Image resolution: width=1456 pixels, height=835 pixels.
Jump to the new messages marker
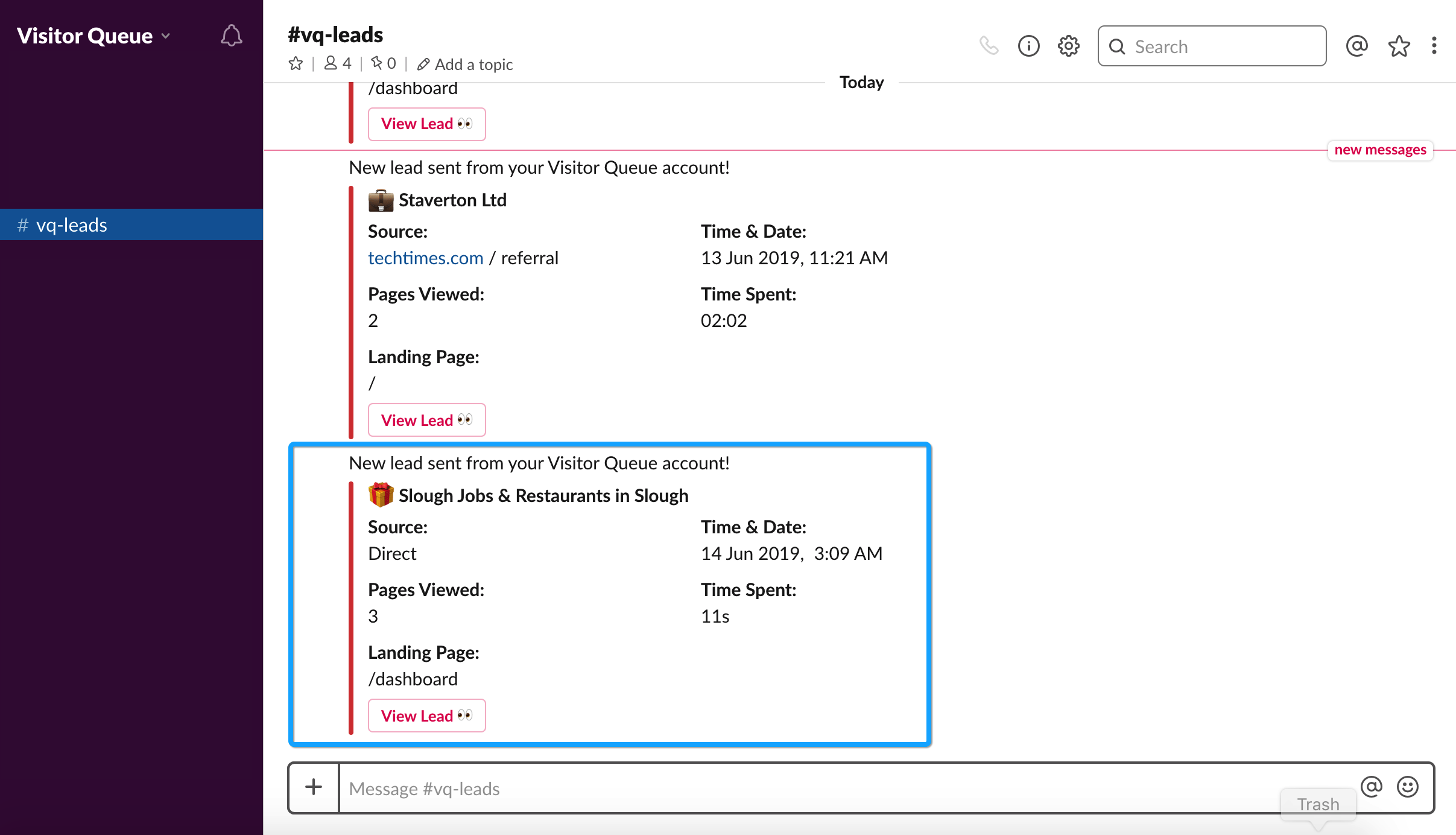[1380, 150]
